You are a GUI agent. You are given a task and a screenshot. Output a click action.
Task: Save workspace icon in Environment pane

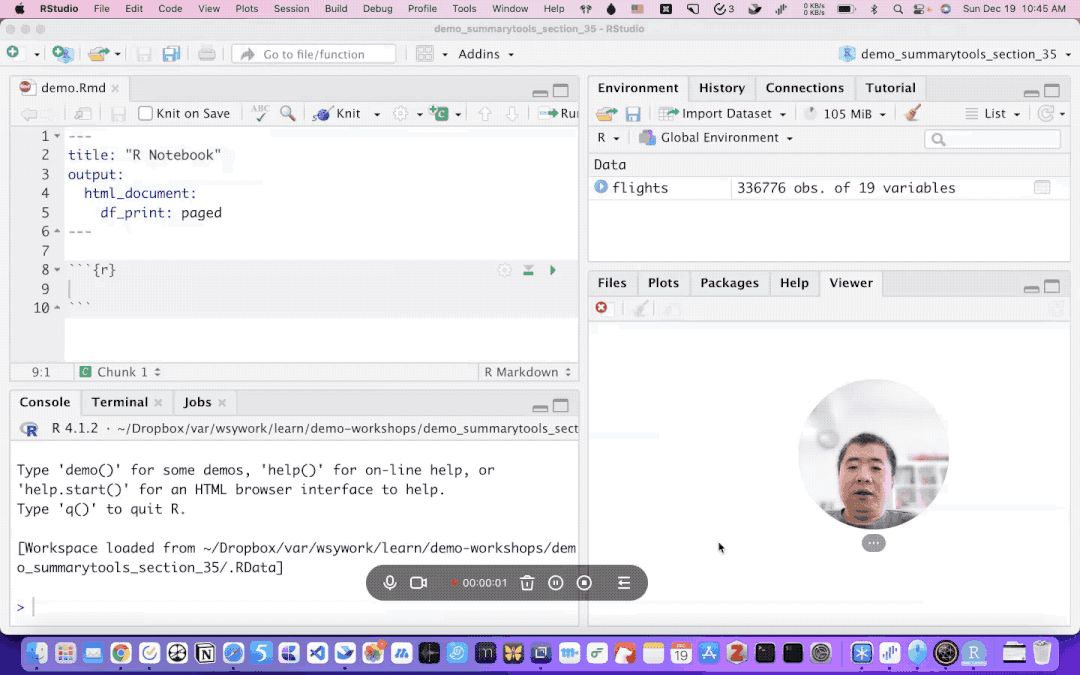tap(633, 114)
